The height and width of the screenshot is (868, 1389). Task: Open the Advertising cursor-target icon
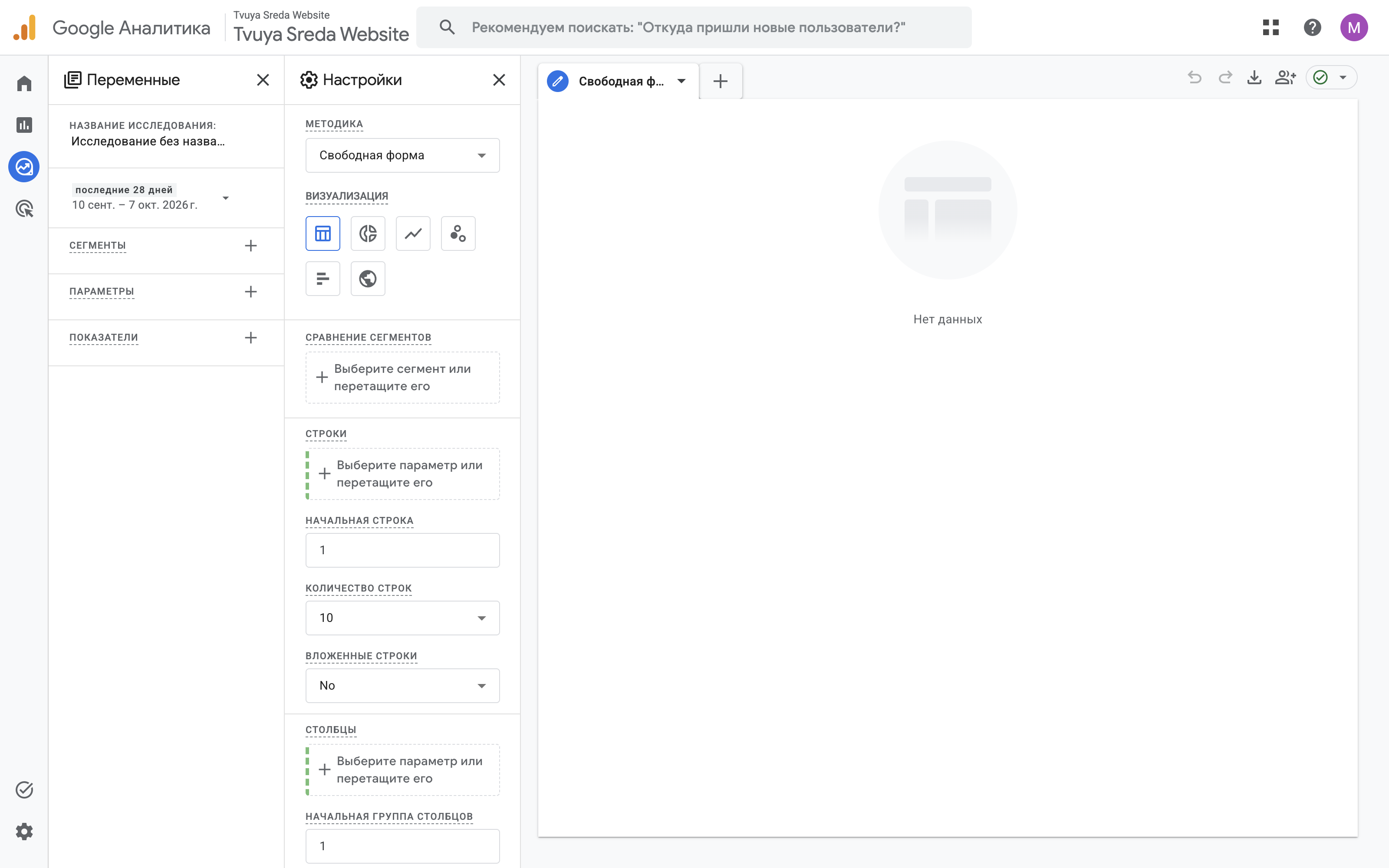click(x=24, y=209)
